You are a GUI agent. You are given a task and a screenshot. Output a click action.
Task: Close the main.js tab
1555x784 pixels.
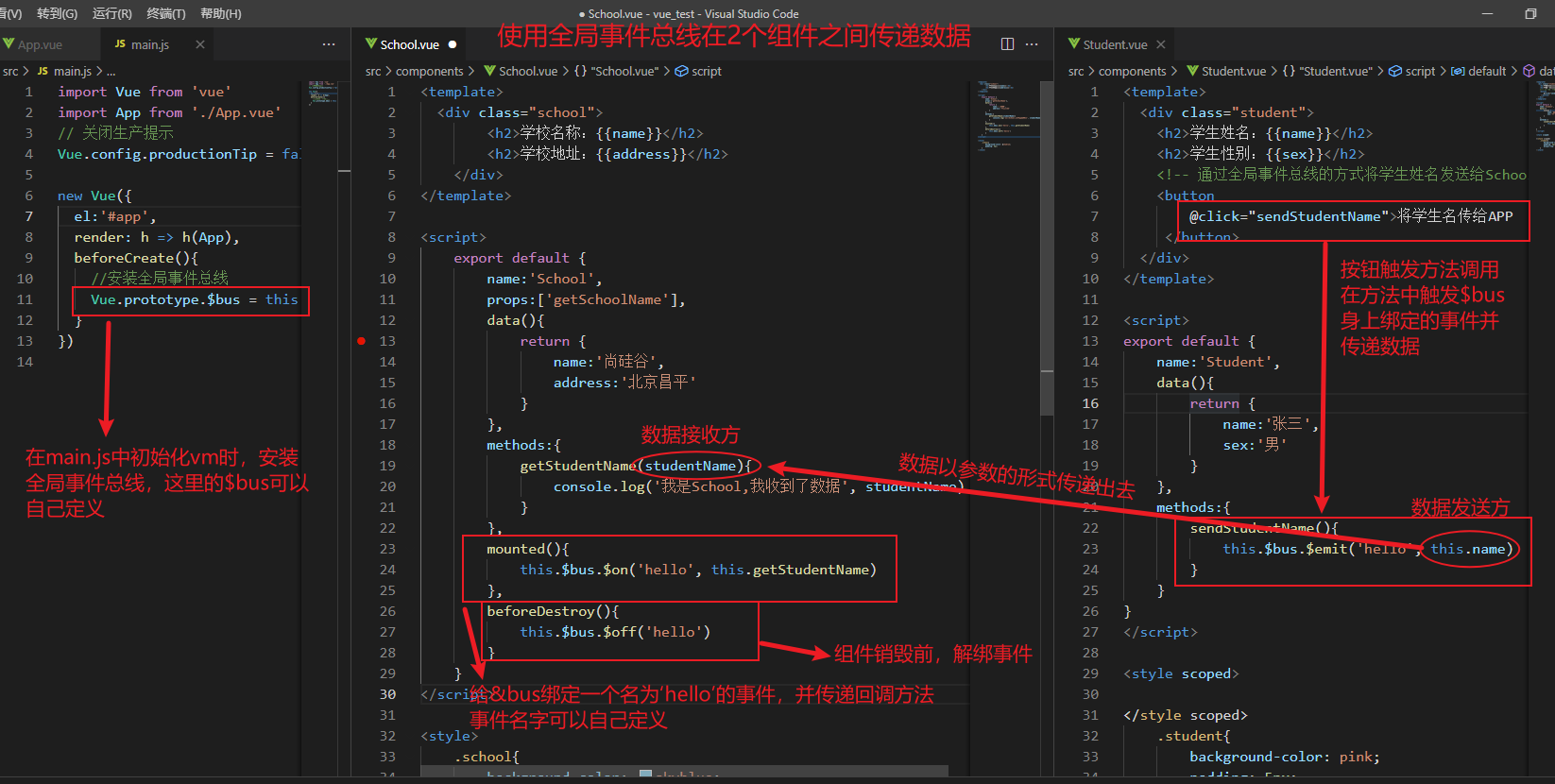click(x=200, y=44)
